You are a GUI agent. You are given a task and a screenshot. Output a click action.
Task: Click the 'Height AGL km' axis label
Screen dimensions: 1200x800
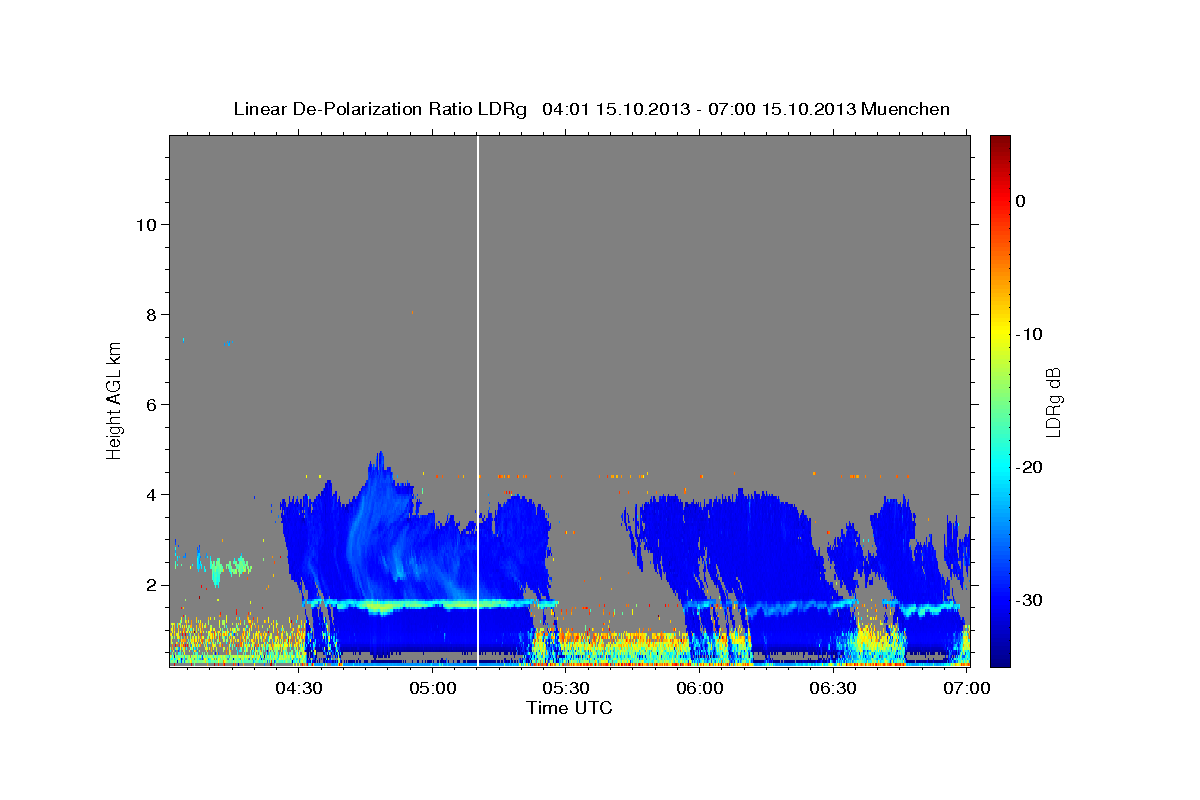(x=115, y=400)
